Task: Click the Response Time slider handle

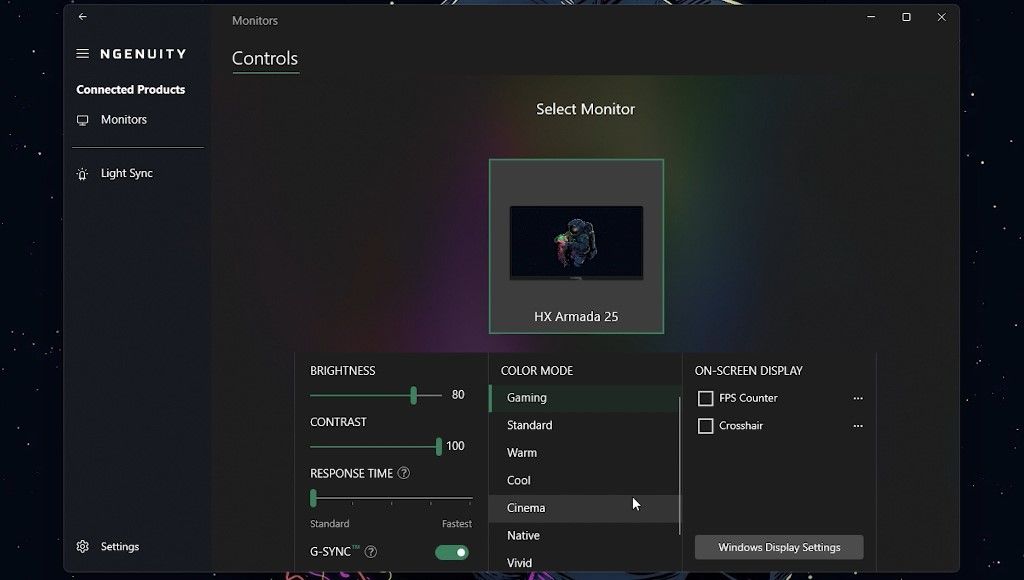Action: [313, 498]
